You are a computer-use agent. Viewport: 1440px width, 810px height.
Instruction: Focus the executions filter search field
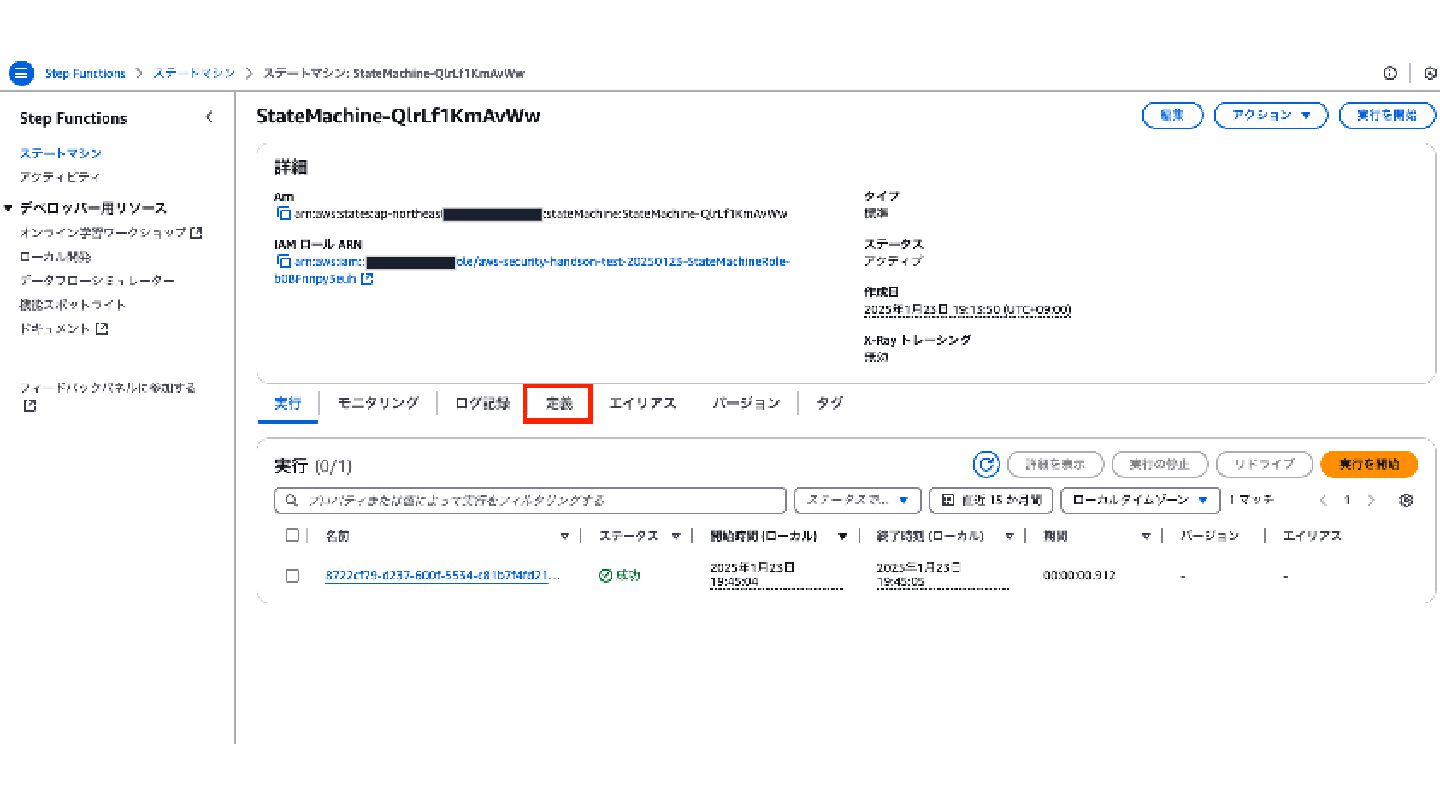[530, 500]
